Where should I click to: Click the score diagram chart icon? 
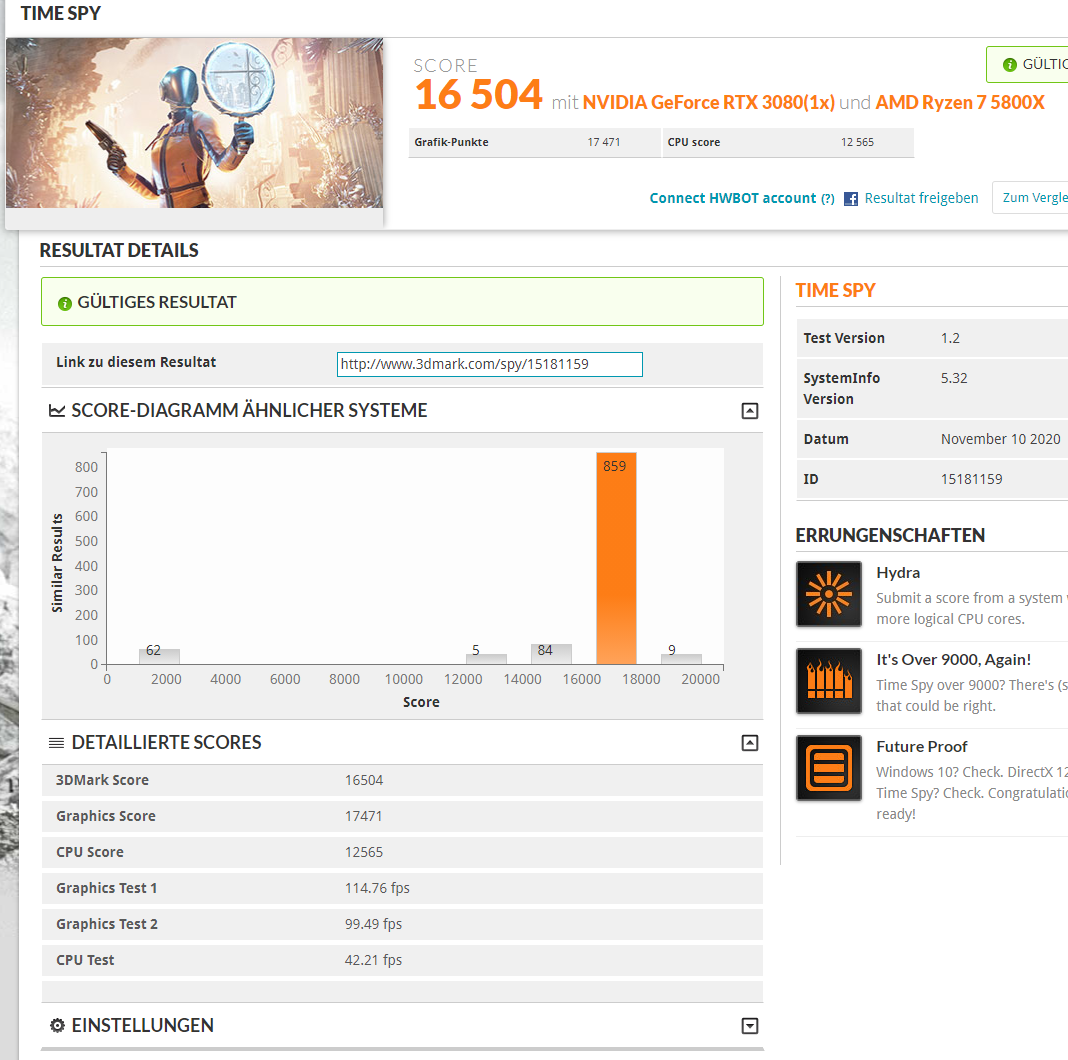click(x=55, y=410)
